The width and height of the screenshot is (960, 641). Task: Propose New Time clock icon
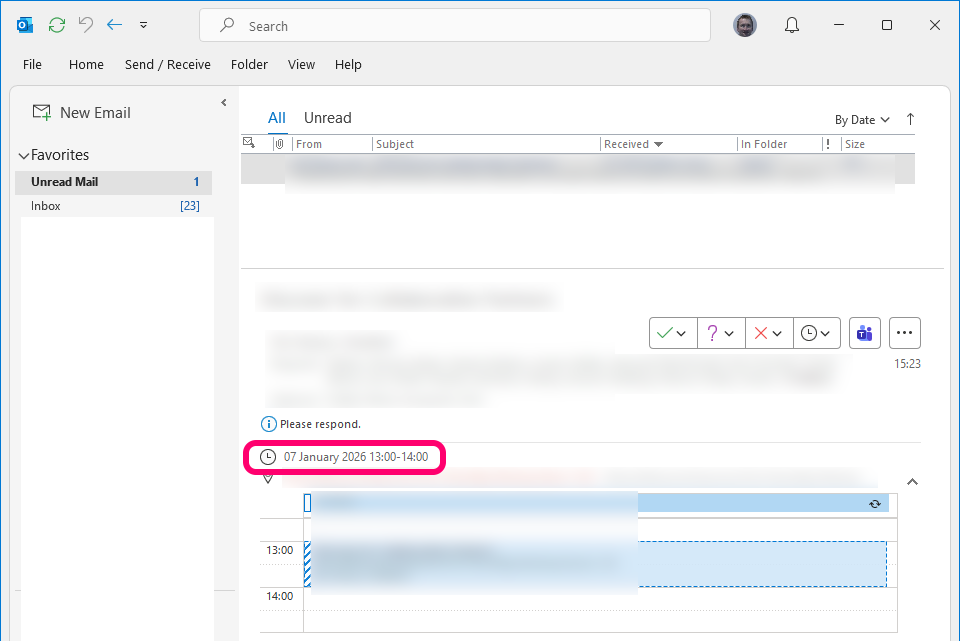(x=809, y=333)
